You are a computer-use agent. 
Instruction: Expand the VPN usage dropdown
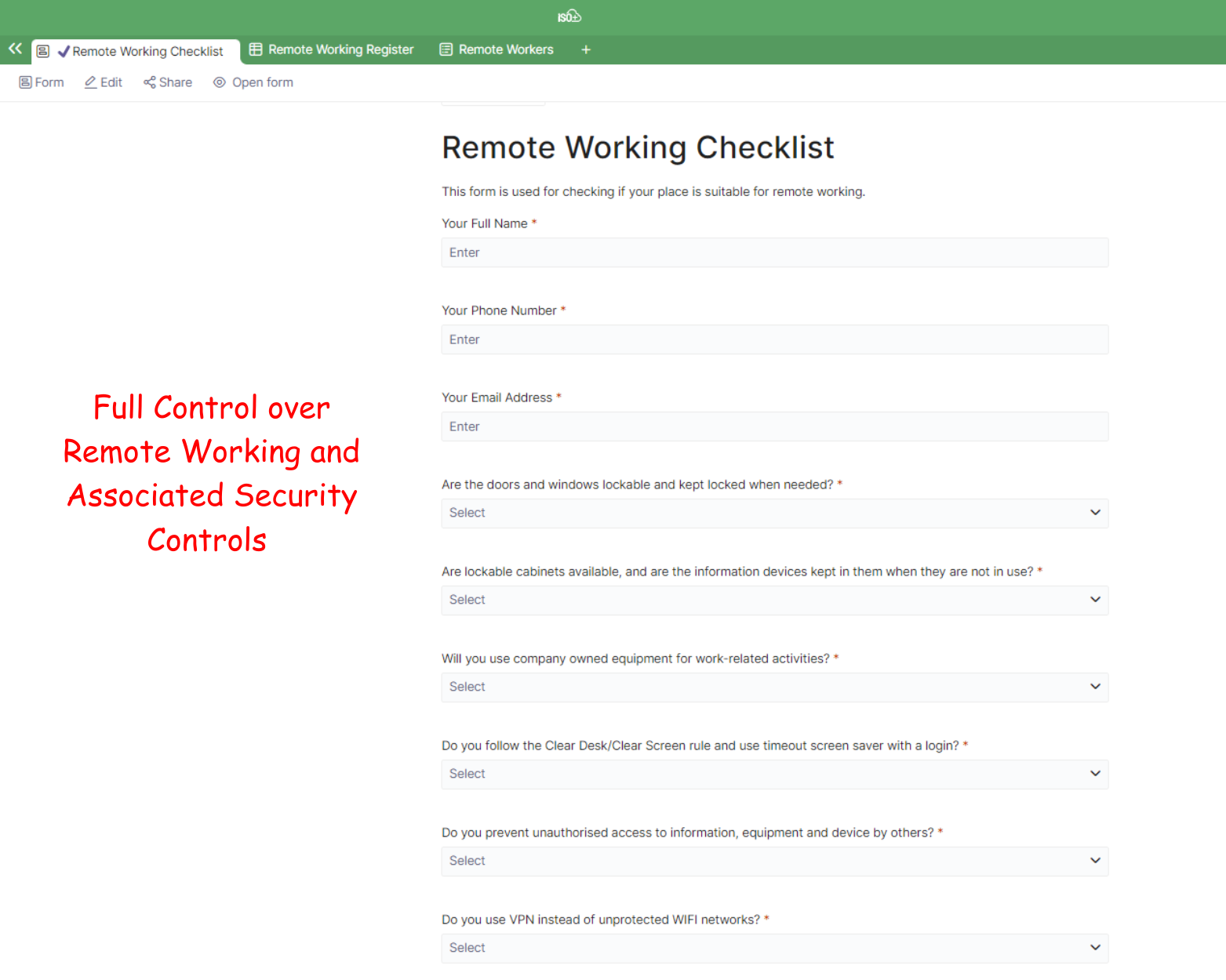(774, 948)
